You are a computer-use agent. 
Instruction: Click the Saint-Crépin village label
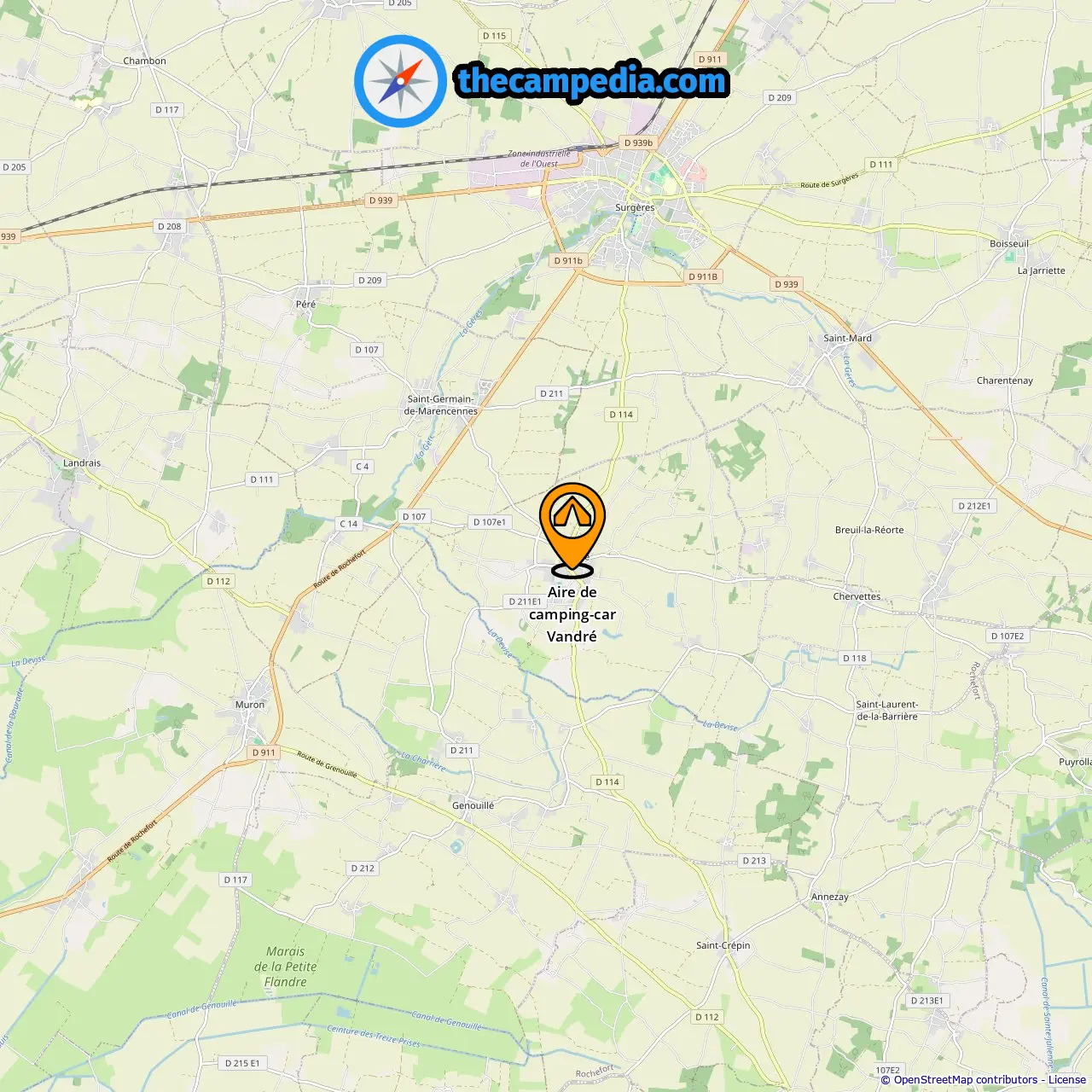click(x=723, y=945)
